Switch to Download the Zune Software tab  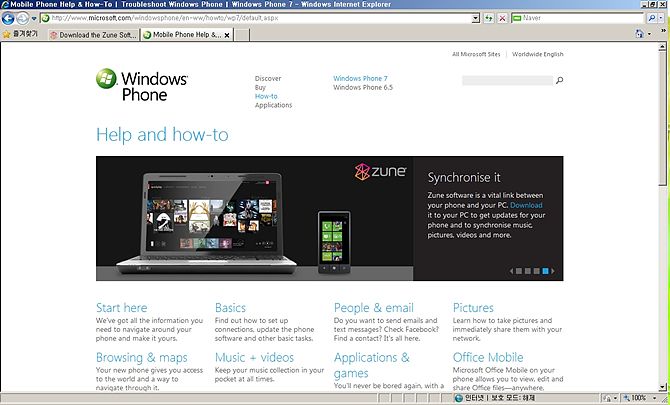(94, 35)
